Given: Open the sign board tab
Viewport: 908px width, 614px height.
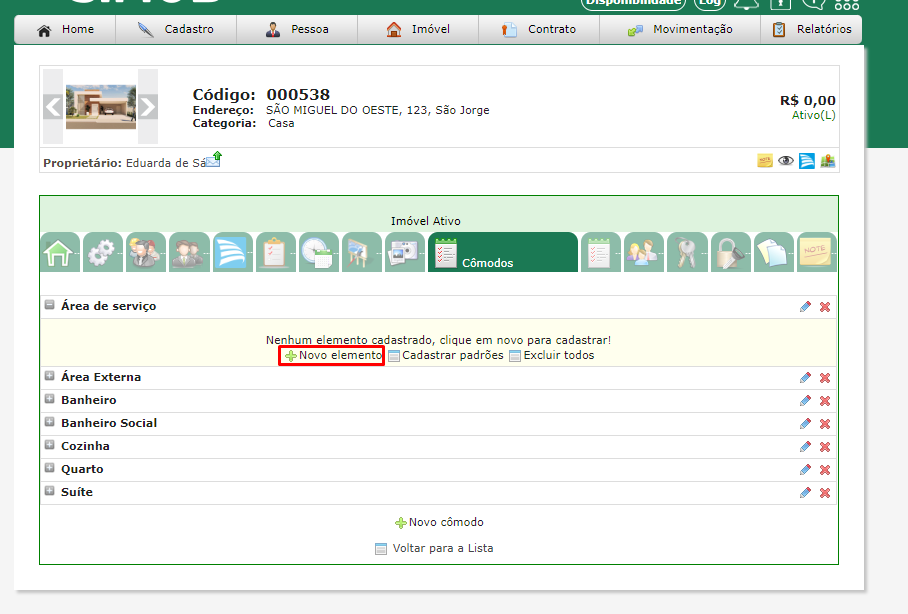Looking at the screenshot, I should point(362,252).
